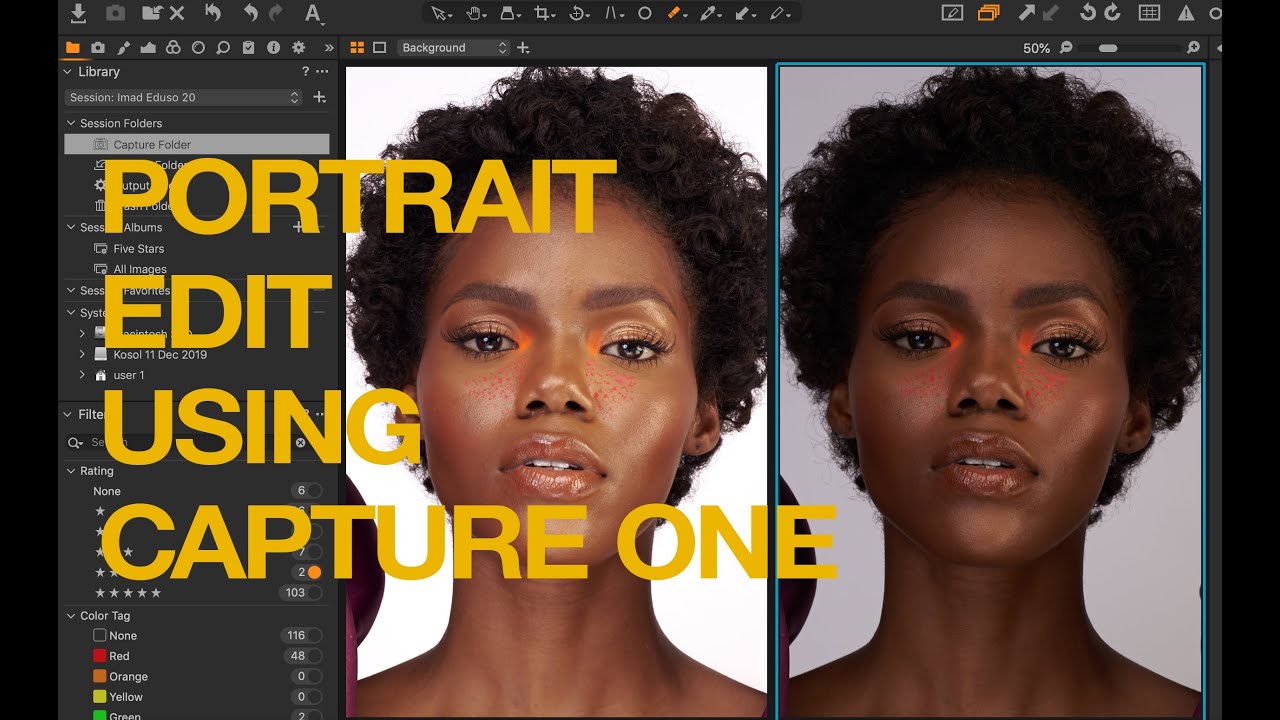1280x720 pixels.
Task: Select the Loupe tool
Action: coord(510,14)
